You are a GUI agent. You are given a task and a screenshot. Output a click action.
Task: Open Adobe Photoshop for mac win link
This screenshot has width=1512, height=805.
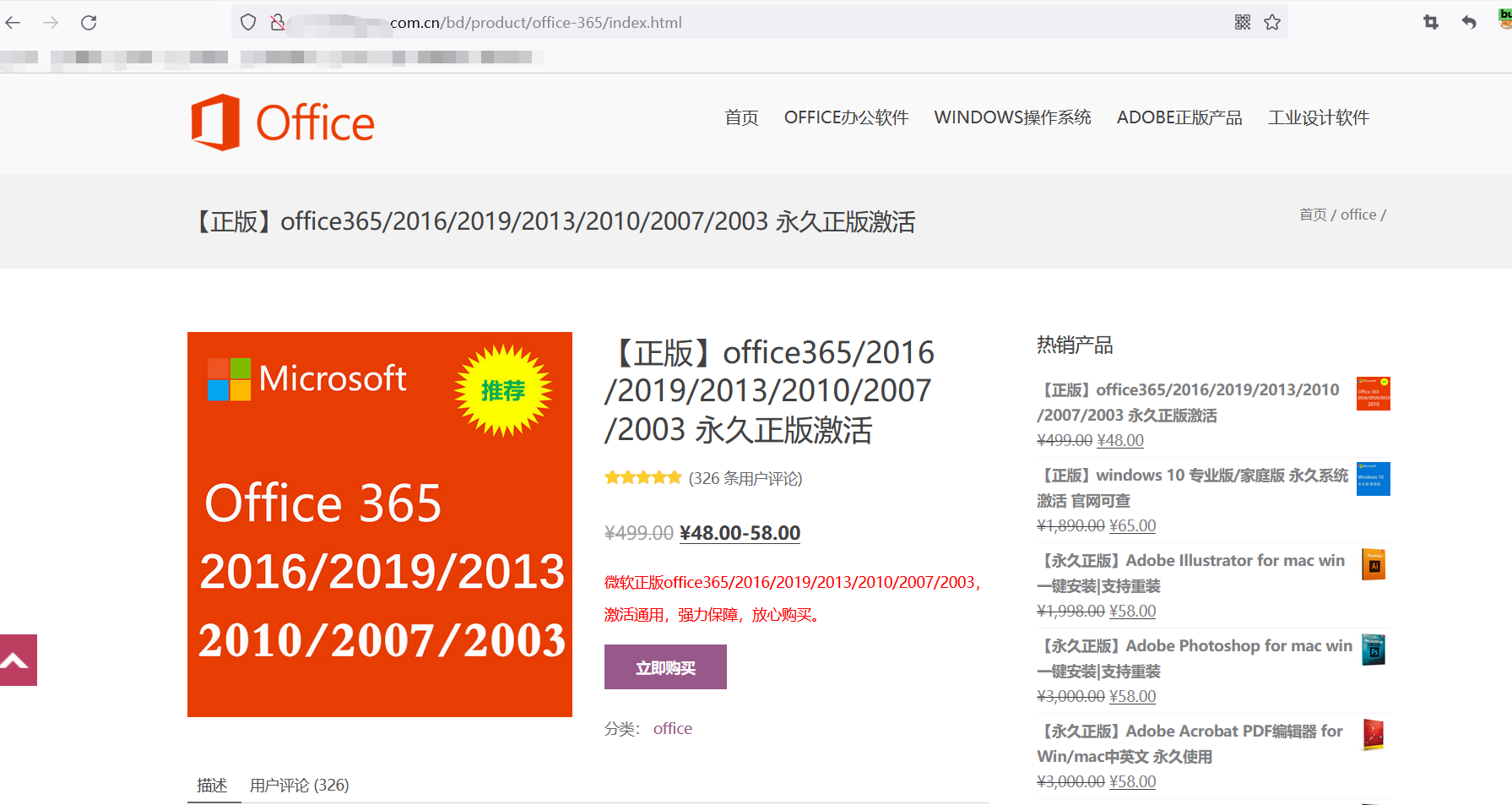click(x=1195, y=658)
